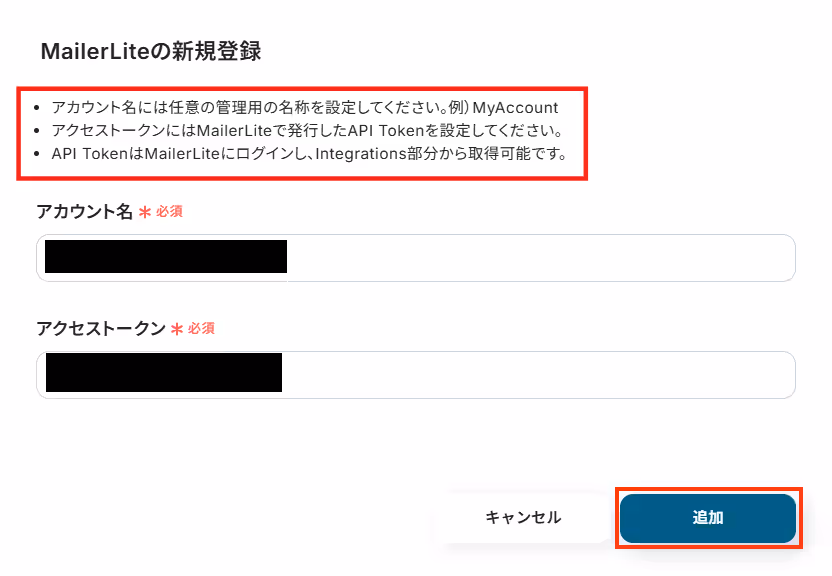Click the instruction line starting with アクセストークンには
This screenshot has width=832, height=576.
307,130
